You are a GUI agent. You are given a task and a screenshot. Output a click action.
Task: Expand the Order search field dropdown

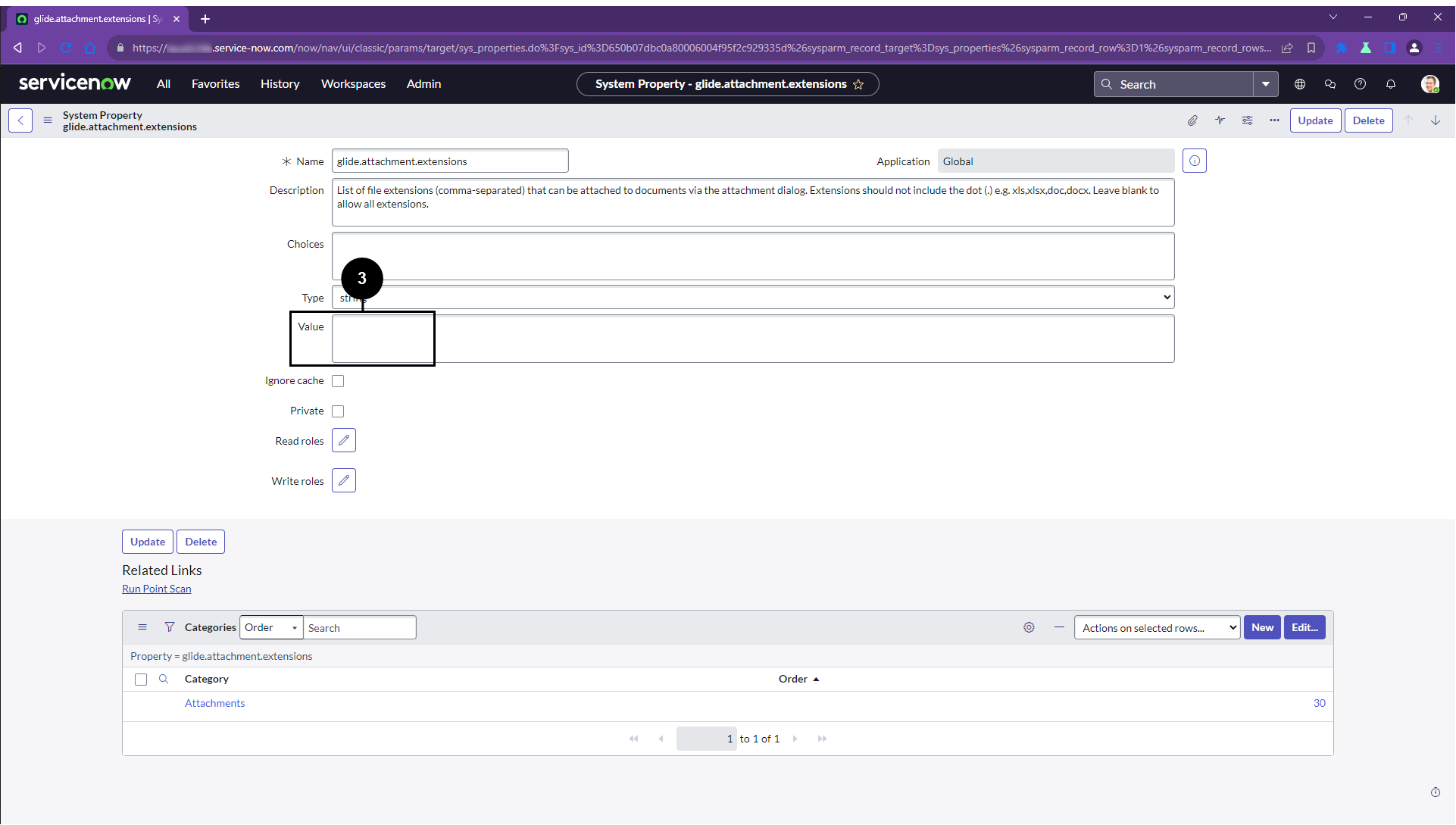[271, 628]
